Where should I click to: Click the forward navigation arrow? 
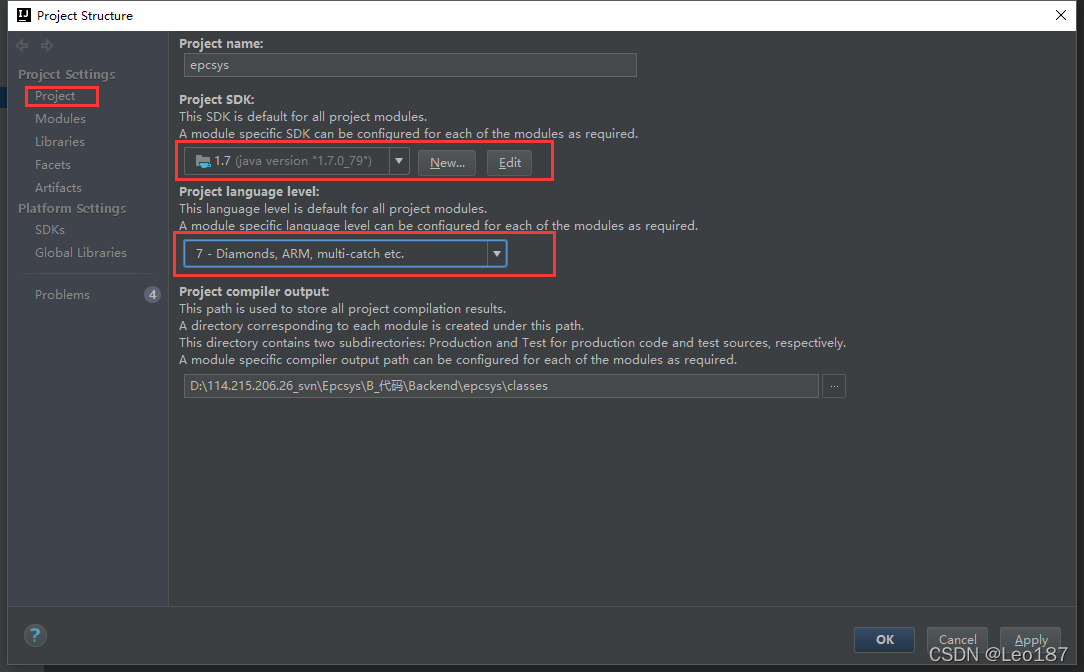(47, 46)
